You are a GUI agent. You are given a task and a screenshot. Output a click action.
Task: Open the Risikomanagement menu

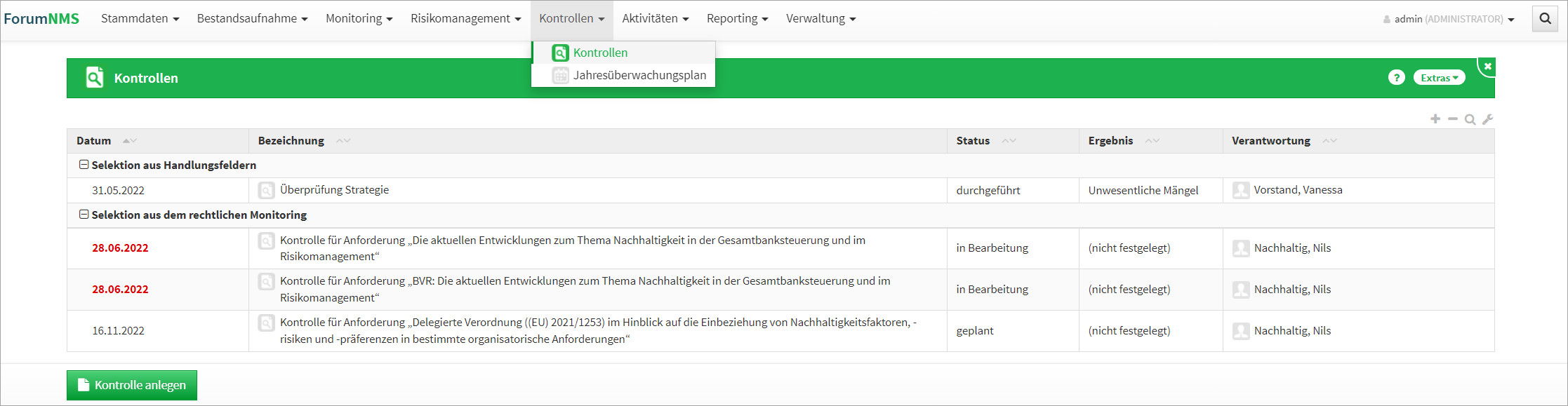[465, 19]
